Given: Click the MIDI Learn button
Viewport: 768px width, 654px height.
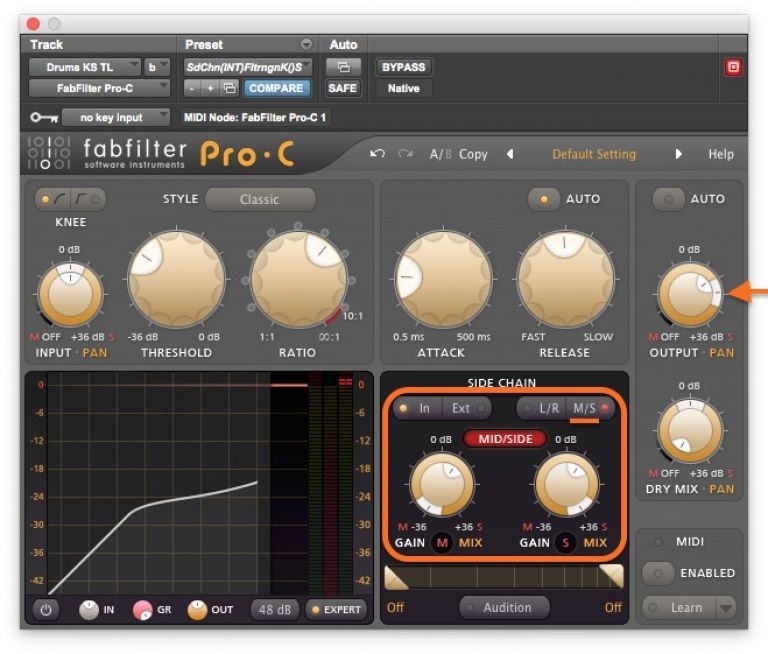Looking at the screenshot, I should 679,608.
